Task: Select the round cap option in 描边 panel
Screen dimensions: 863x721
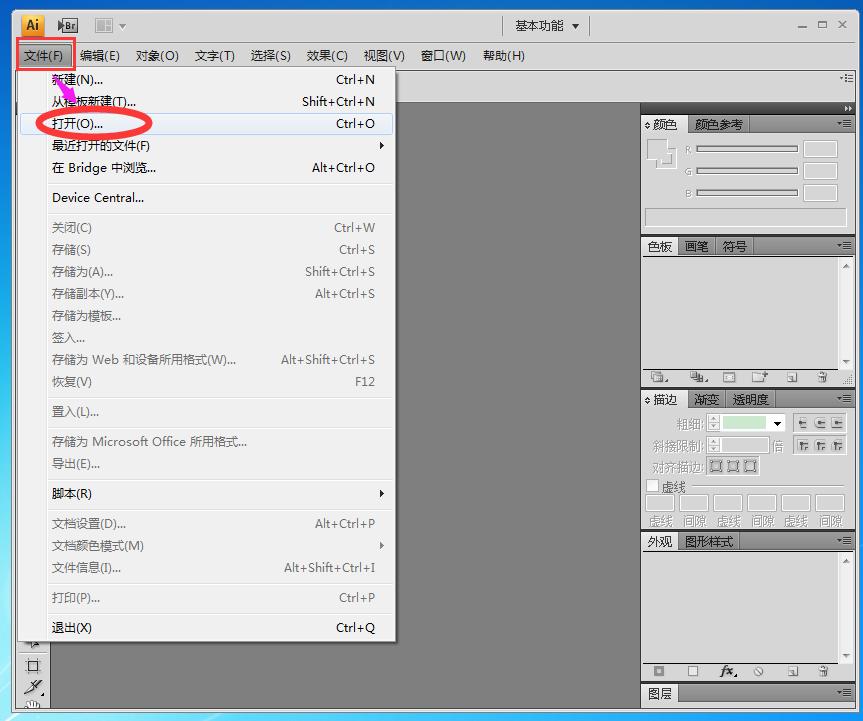Action: tap(820, 422)
